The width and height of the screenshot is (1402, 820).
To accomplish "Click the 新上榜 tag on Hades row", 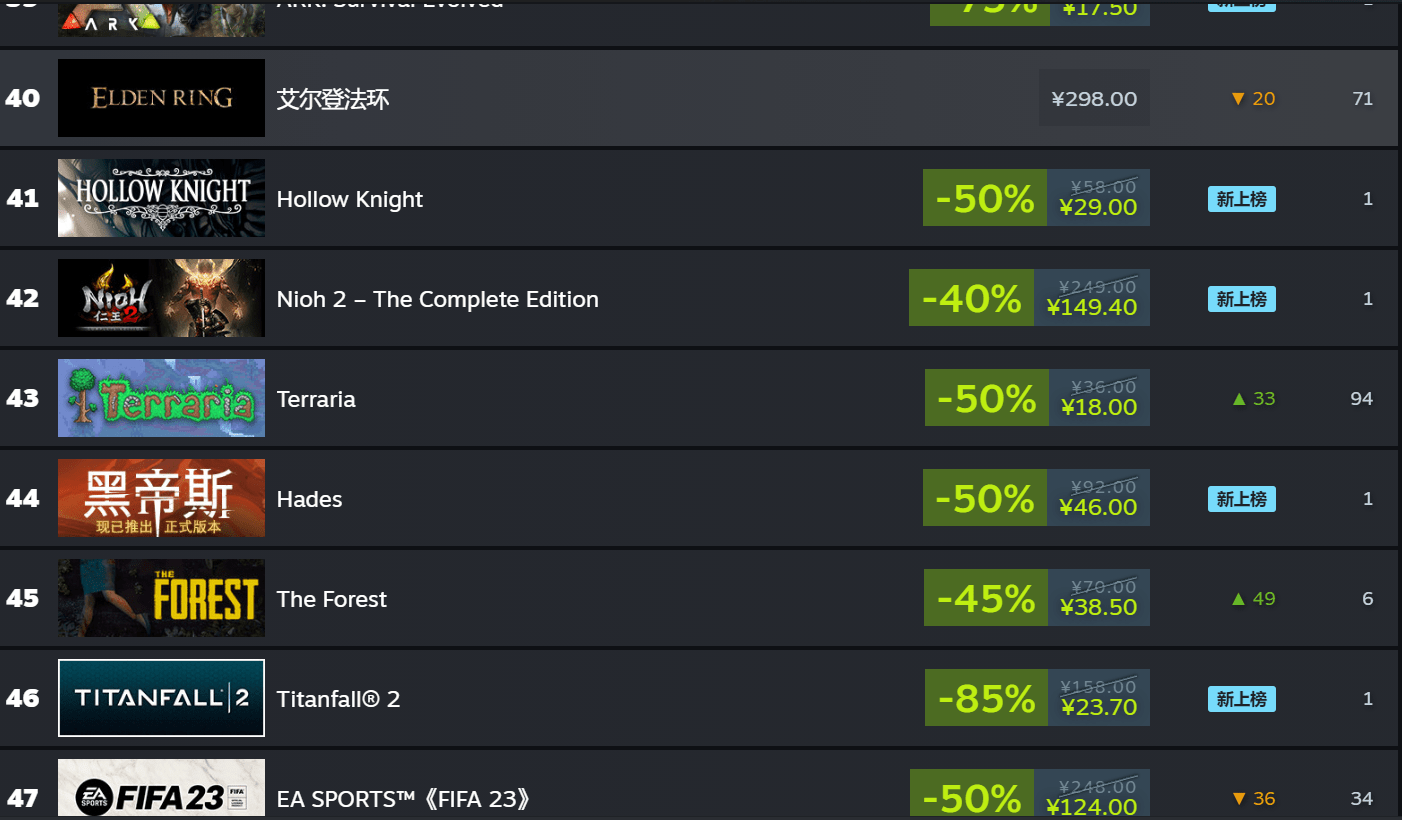I will pos(1241,498).
